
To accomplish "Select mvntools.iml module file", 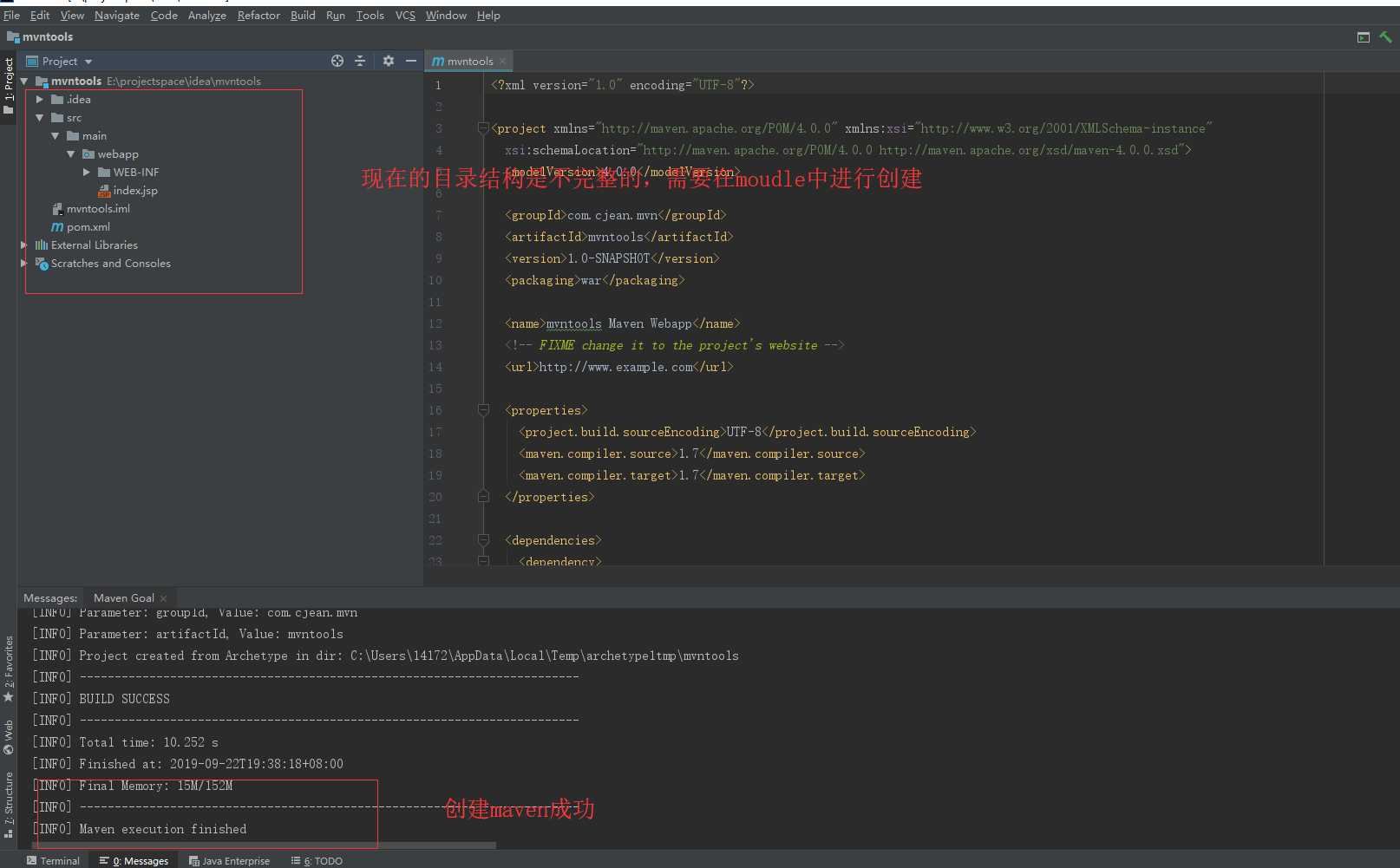I will (98, 209).
